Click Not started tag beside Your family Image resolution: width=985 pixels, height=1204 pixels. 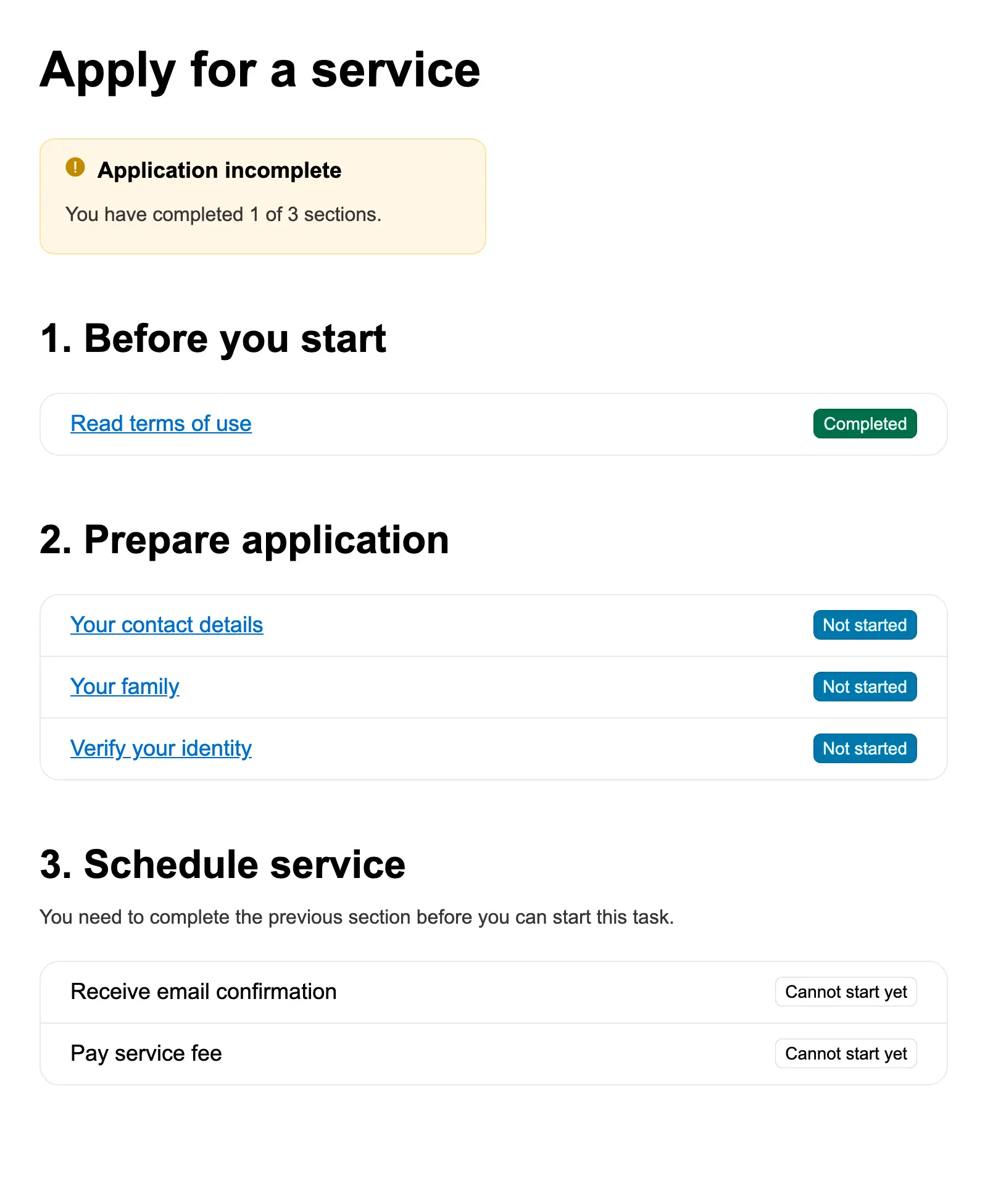[x=864, y=687]
